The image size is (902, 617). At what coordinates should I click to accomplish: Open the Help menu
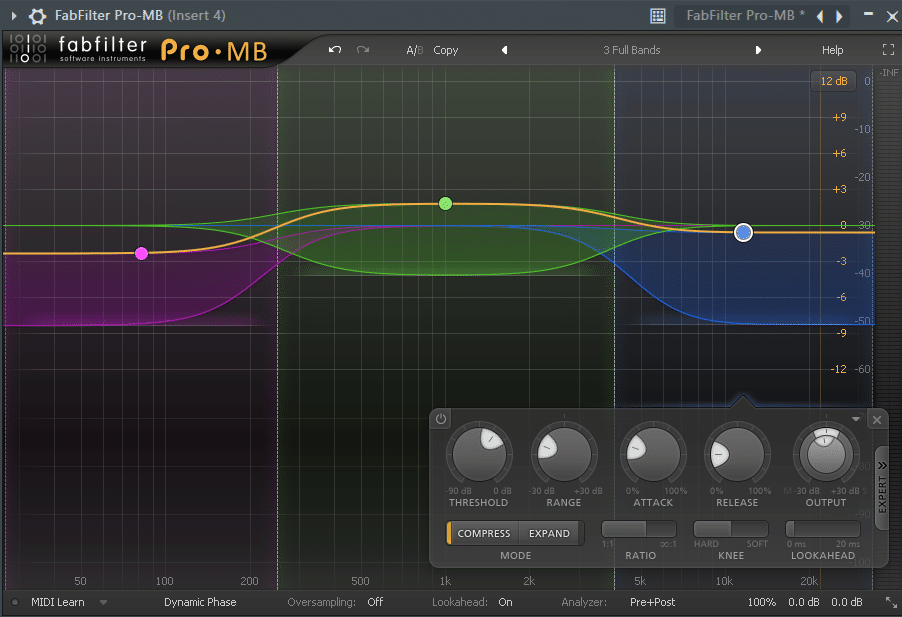[x=831, y=49]
